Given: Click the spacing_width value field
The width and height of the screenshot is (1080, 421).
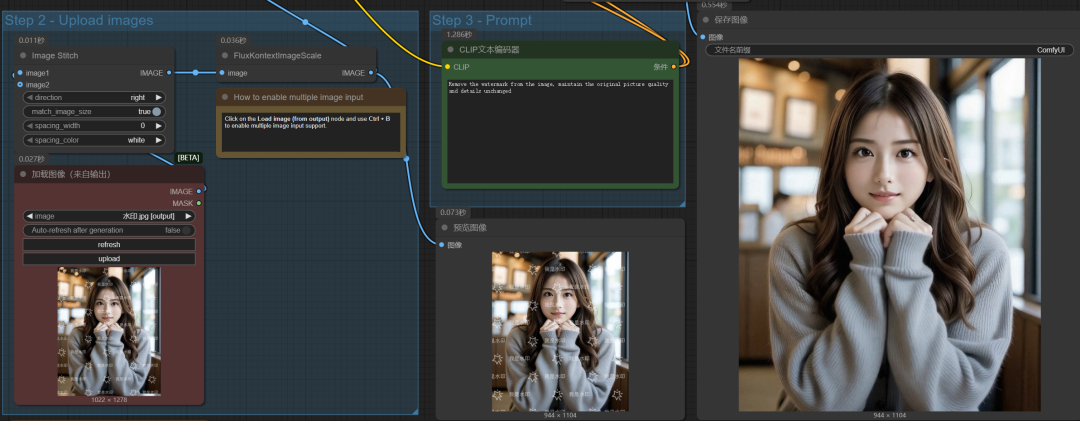Looking at the screenshot, I should click(x=94, y=126).
